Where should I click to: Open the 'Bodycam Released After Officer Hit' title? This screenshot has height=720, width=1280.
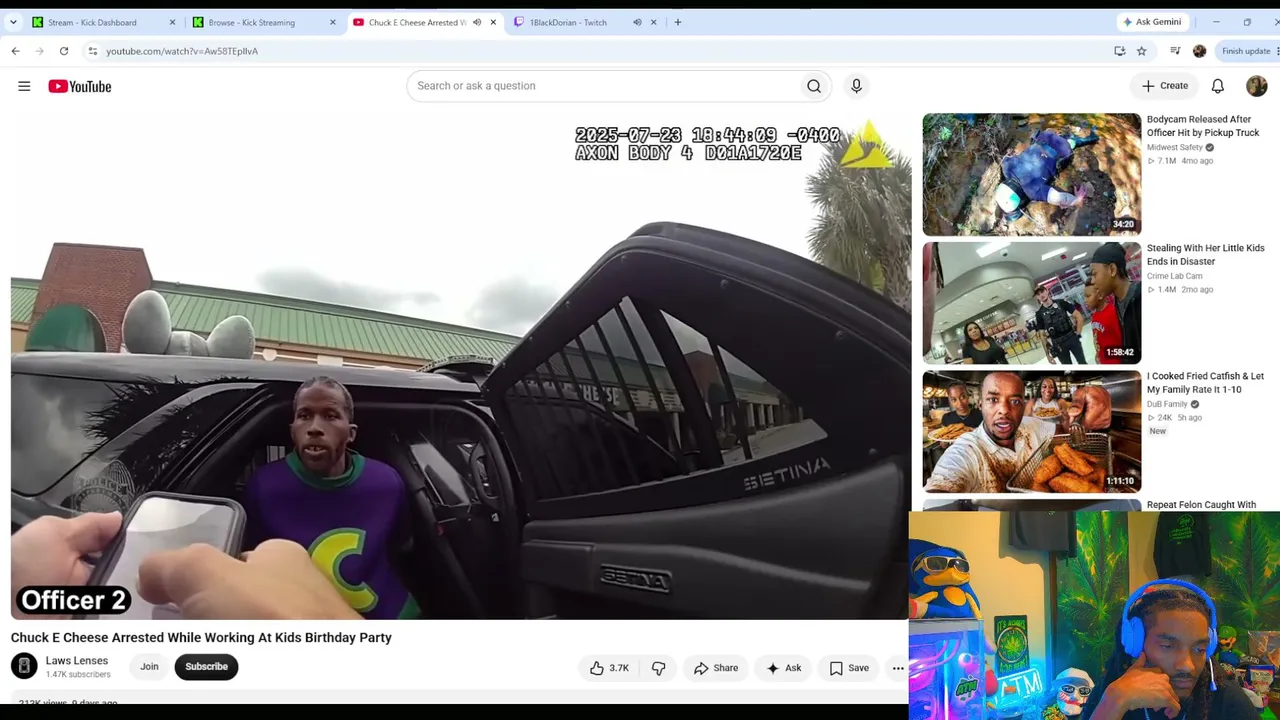click(x=1203, y=126)
